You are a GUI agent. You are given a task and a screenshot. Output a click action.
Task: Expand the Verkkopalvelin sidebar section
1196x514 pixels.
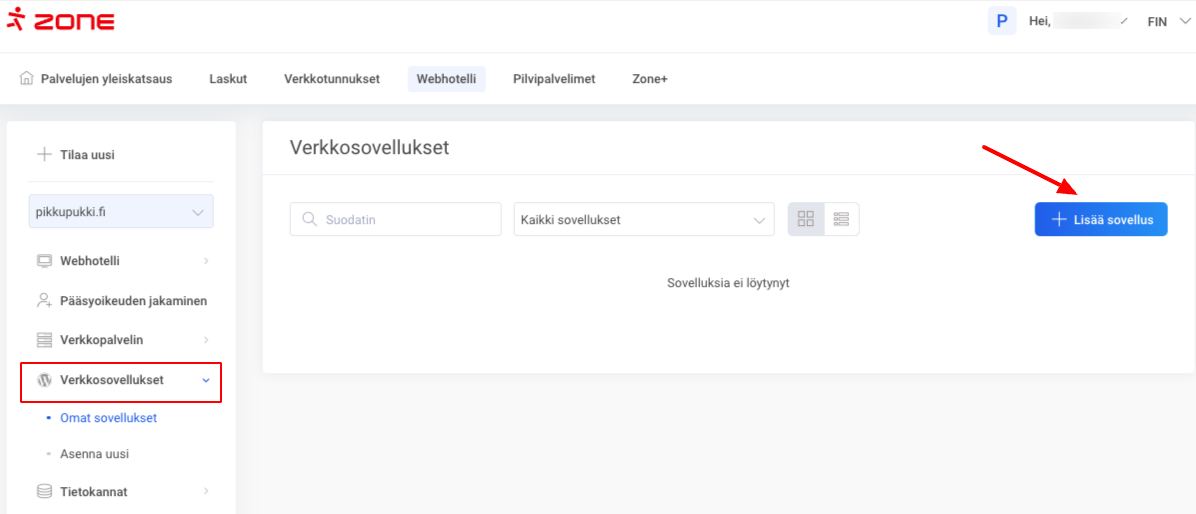(x=121, y=340)
